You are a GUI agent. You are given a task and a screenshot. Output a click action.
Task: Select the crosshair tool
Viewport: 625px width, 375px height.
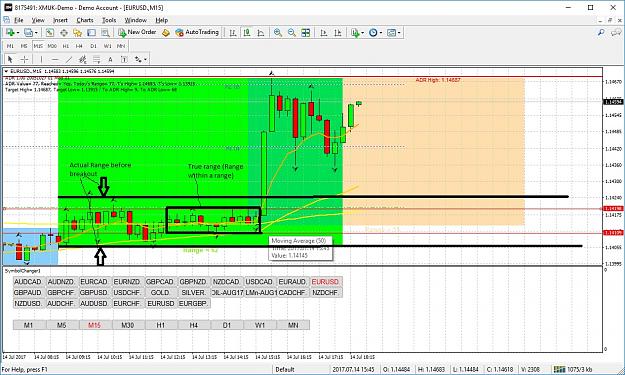click(24, 59)
